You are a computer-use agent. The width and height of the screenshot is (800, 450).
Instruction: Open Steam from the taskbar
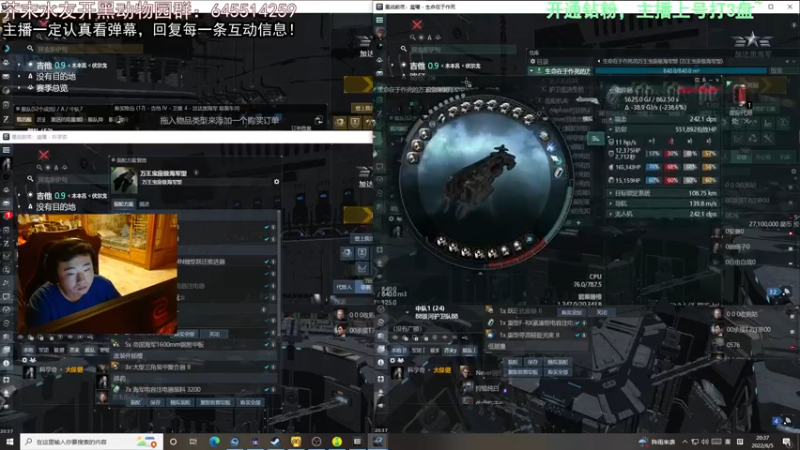(276, 441)
